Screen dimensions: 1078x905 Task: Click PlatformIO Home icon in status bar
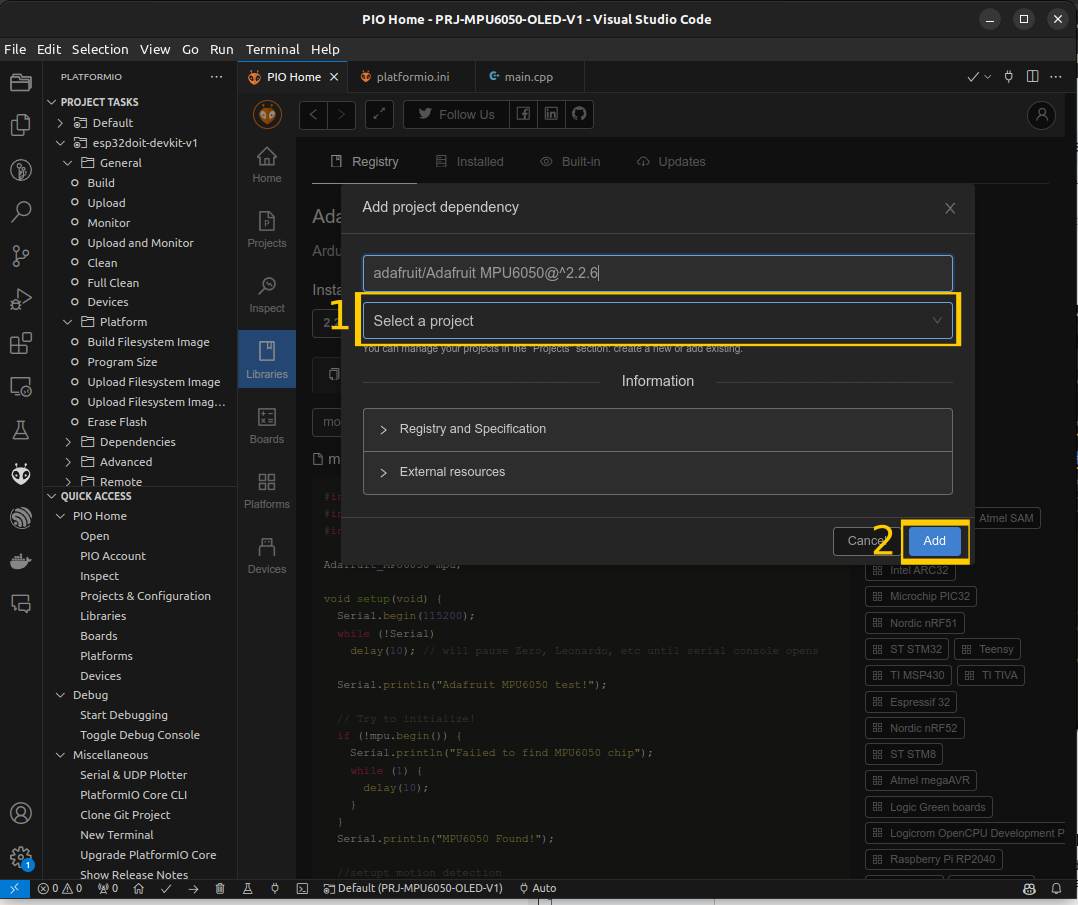coord(138,888)
